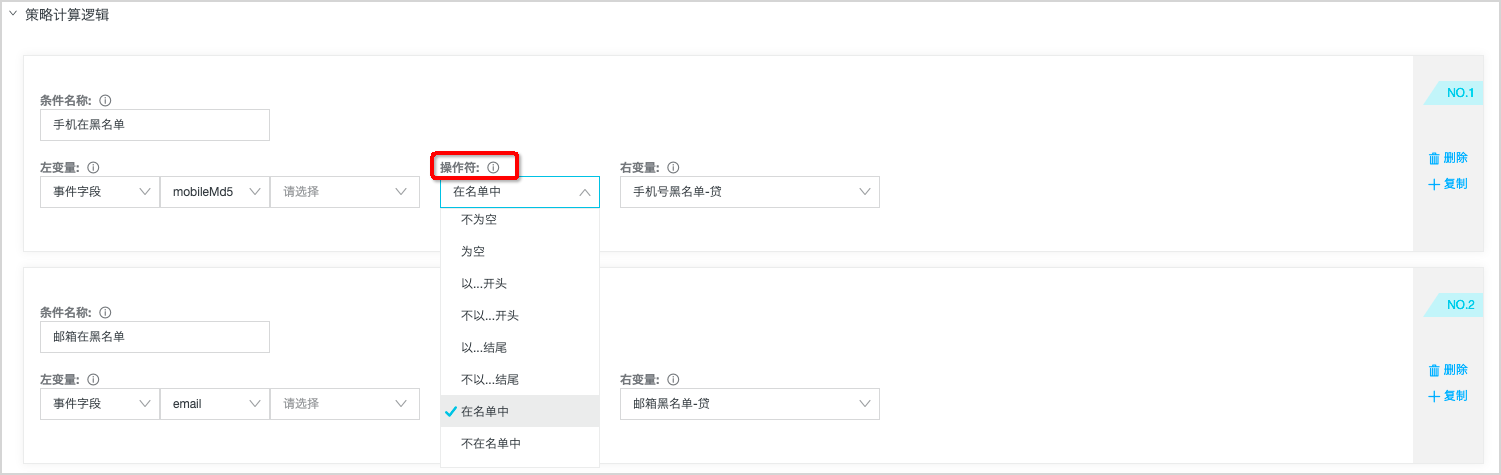Close the open 在名单中 operator dropdown
This screenshot has width=1501, height=475.
[x=520, y=192]
